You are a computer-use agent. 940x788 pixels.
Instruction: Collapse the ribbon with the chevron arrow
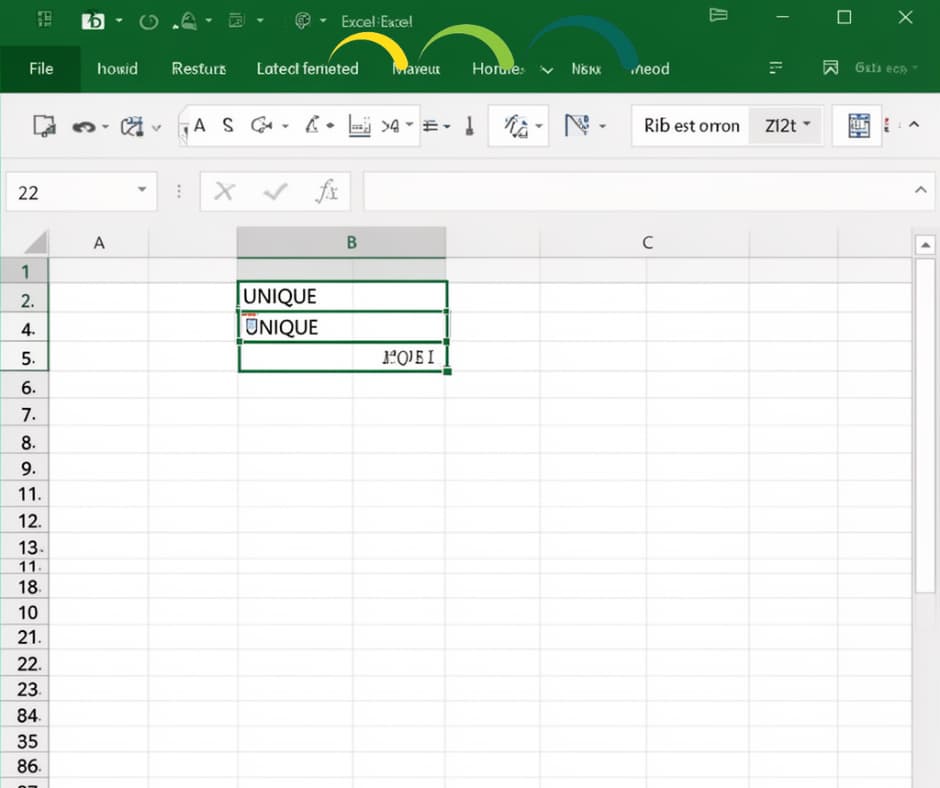914,124
